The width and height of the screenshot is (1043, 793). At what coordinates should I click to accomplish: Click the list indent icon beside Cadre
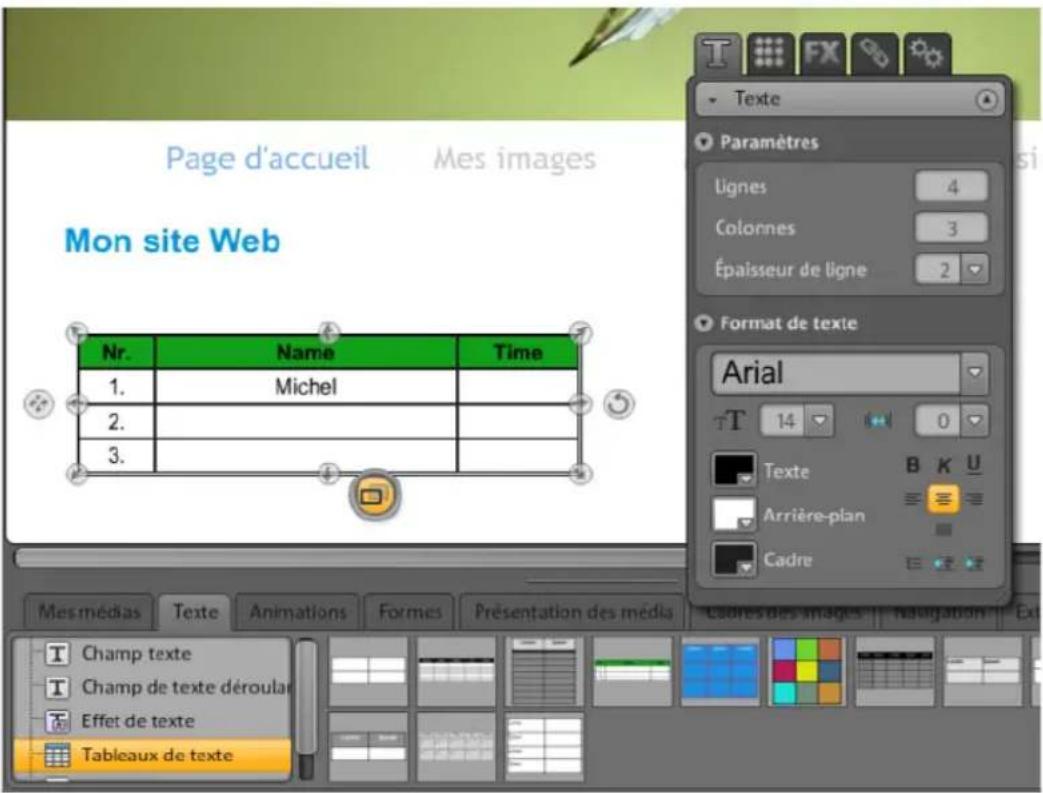914,563
